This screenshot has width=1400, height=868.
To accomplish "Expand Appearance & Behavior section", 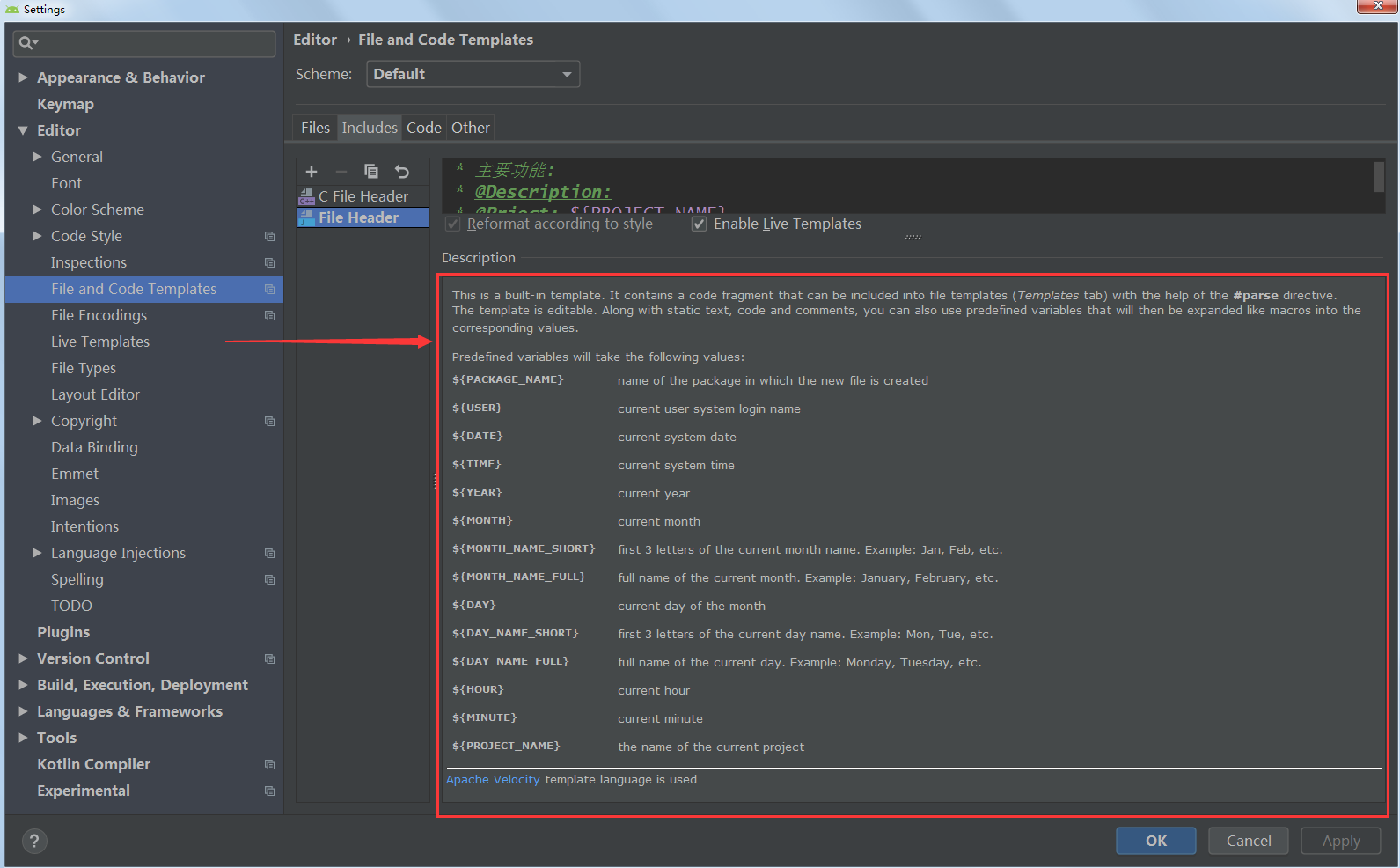I will pyautogui.click(x=23, y=77).
